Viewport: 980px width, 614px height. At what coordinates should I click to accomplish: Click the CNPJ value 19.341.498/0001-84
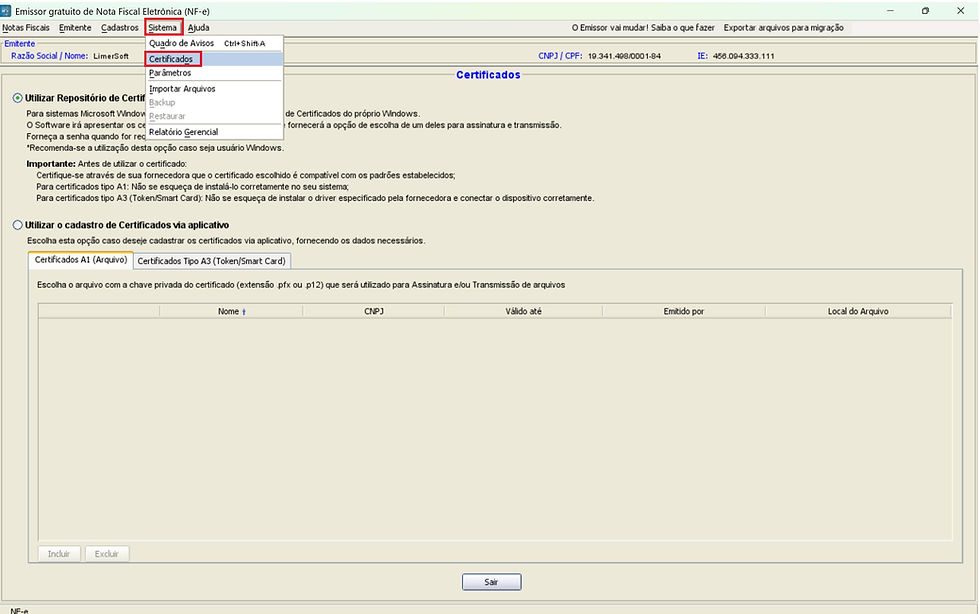624,56
